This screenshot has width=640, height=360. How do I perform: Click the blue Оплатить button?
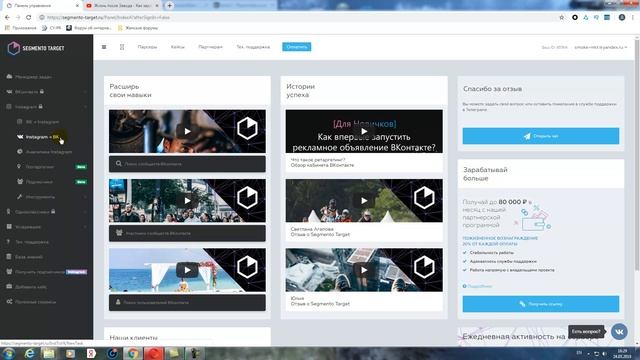(x=297, y=47)
